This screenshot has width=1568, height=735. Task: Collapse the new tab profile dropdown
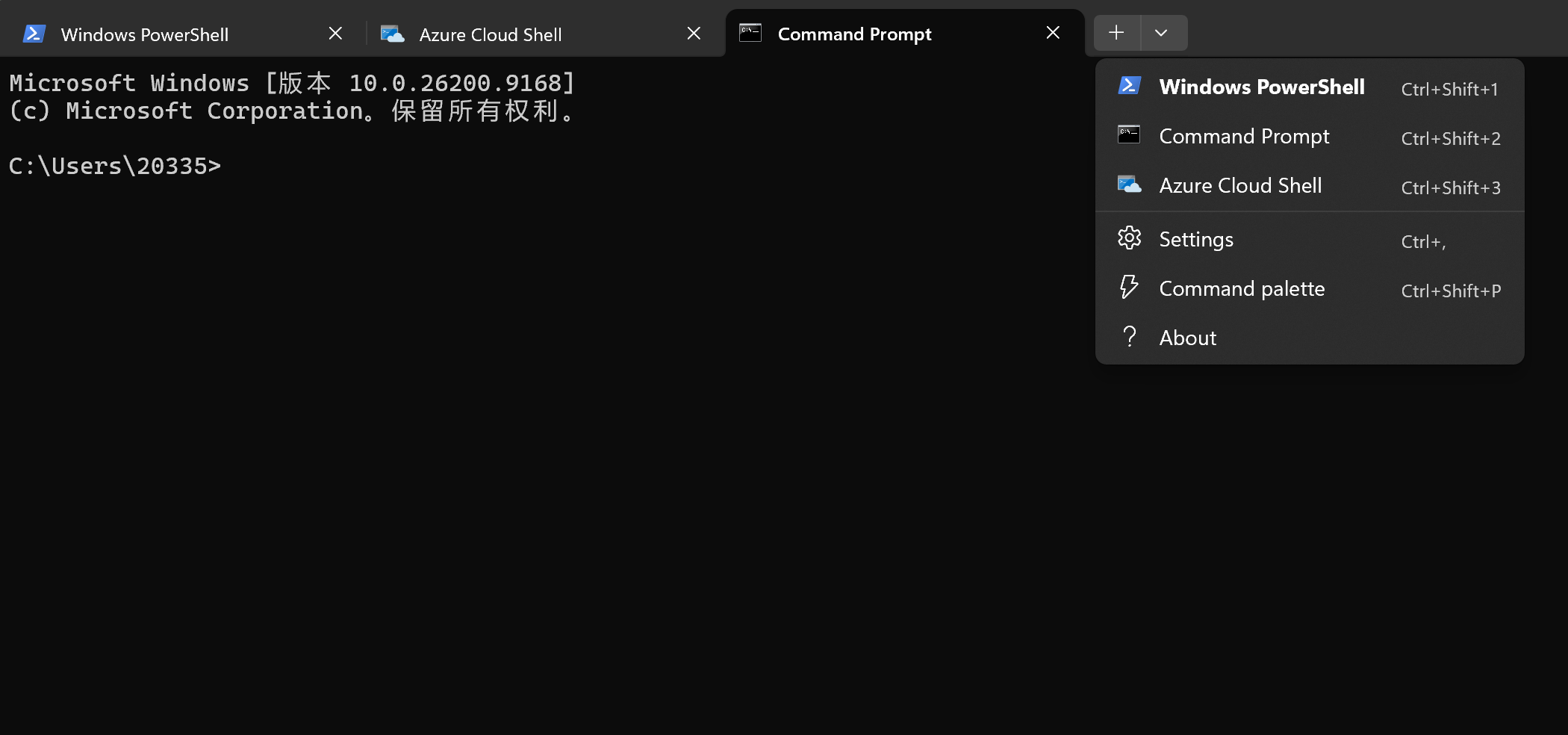pos(1162,33)
